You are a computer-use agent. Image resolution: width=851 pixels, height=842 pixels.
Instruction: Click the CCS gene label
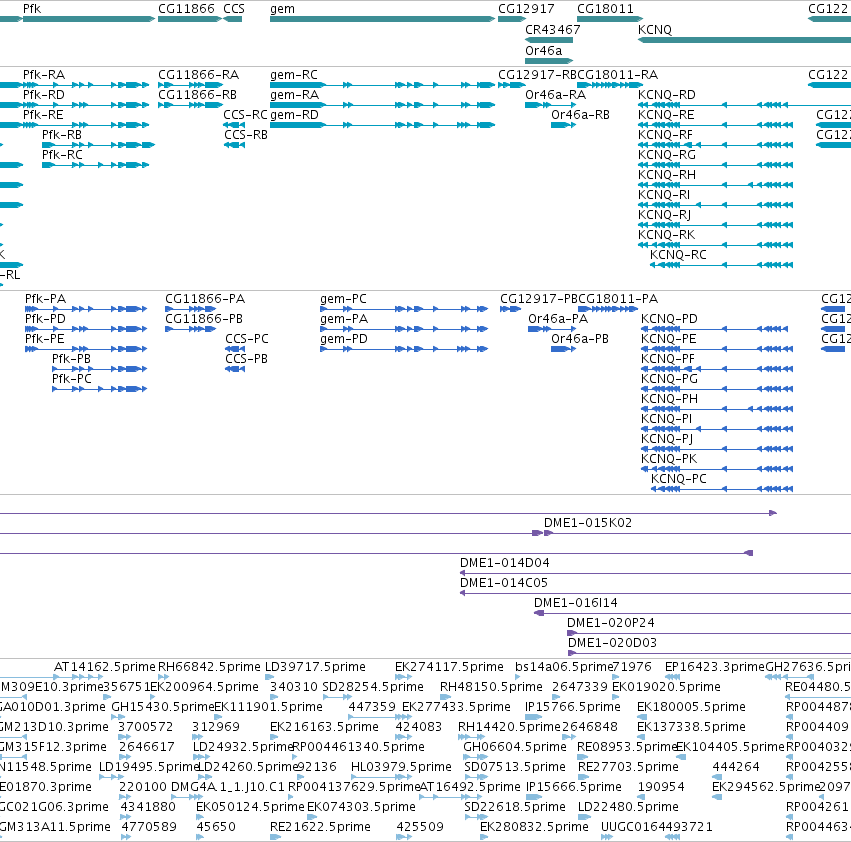pyautogui.click(x=234, y=9)
